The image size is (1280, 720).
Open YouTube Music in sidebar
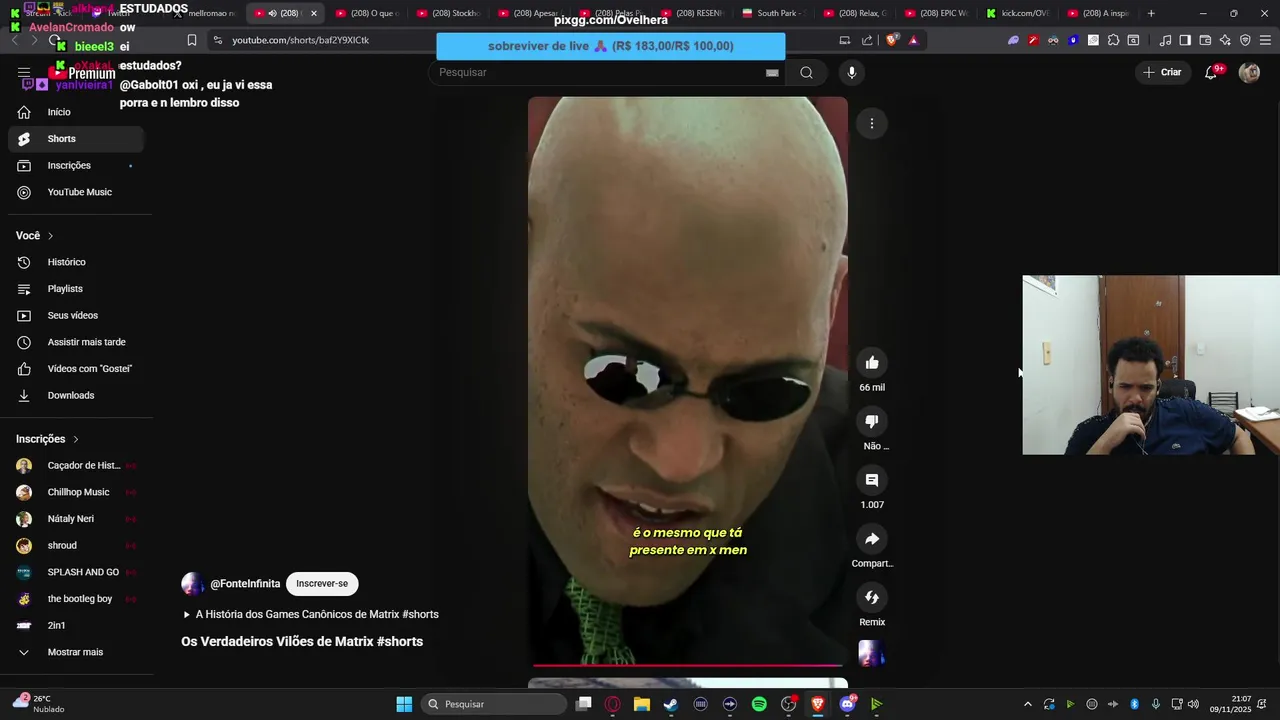pyautogui.click(x=76, y=192)
